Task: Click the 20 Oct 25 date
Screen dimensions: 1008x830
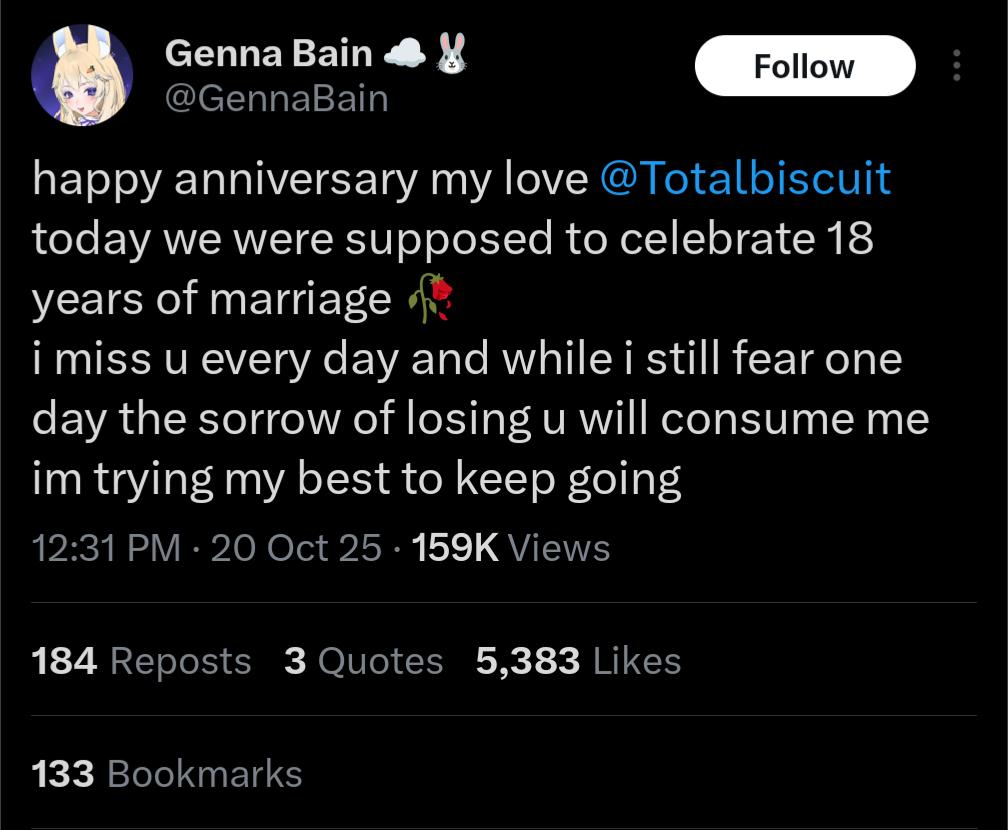Action: (x=296, y=548)
